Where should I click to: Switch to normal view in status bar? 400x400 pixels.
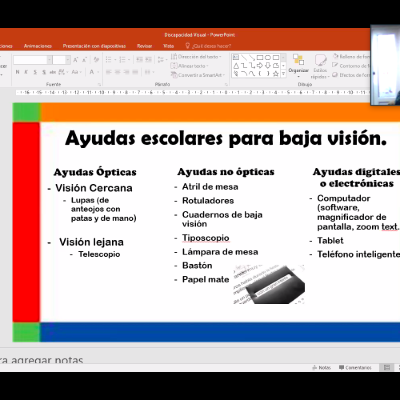(x=387, y=367)
